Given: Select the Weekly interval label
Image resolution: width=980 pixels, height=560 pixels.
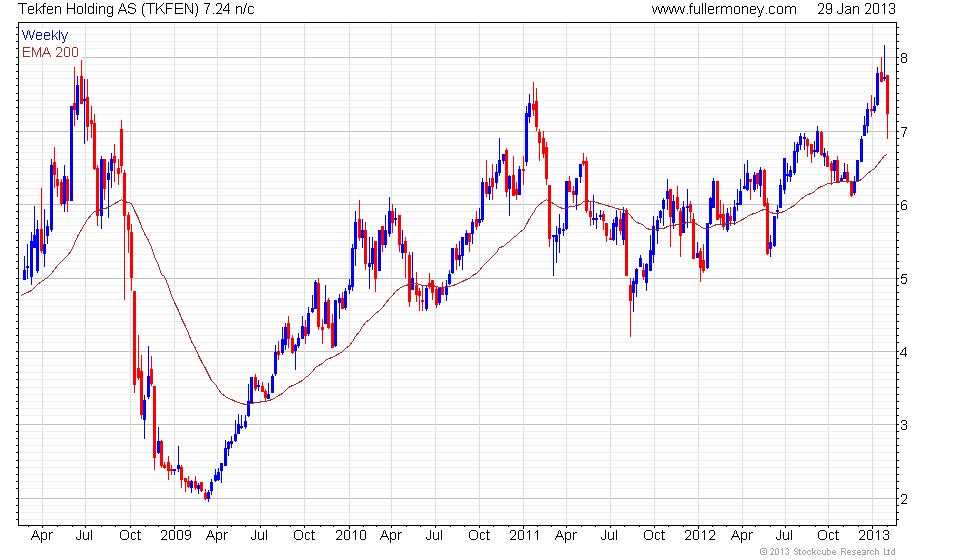Looking at the screenshot, I should 44,36.
